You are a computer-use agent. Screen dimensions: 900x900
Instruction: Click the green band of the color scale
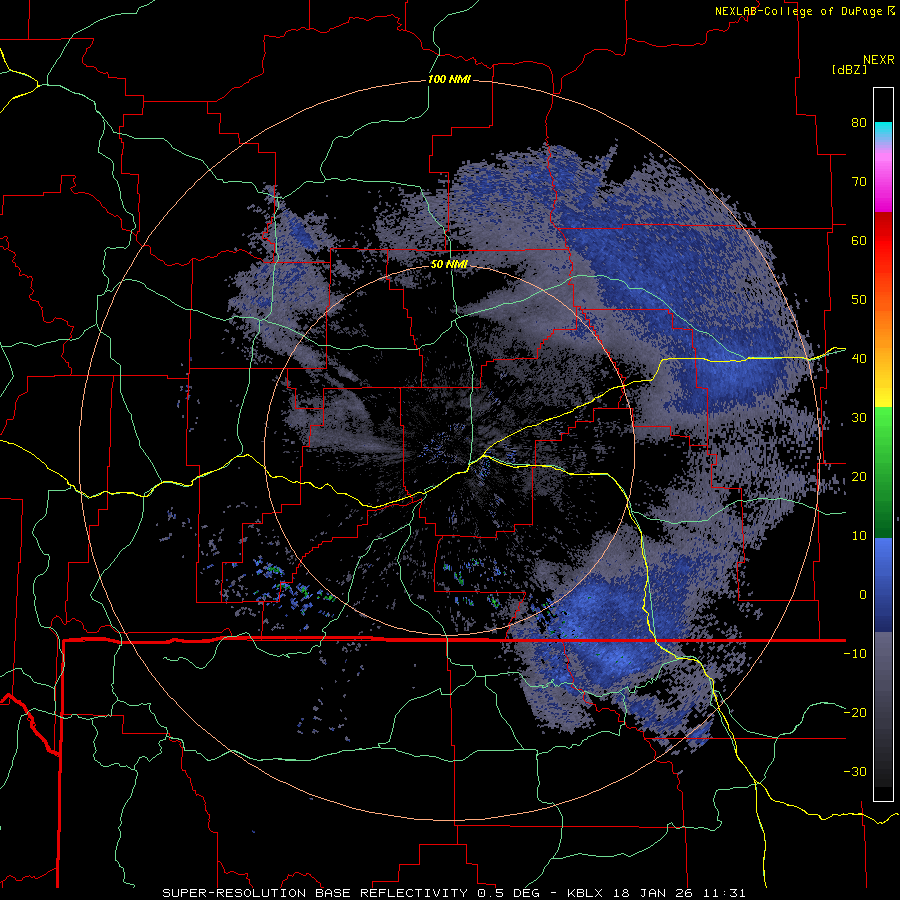click(x=883, y=472)
